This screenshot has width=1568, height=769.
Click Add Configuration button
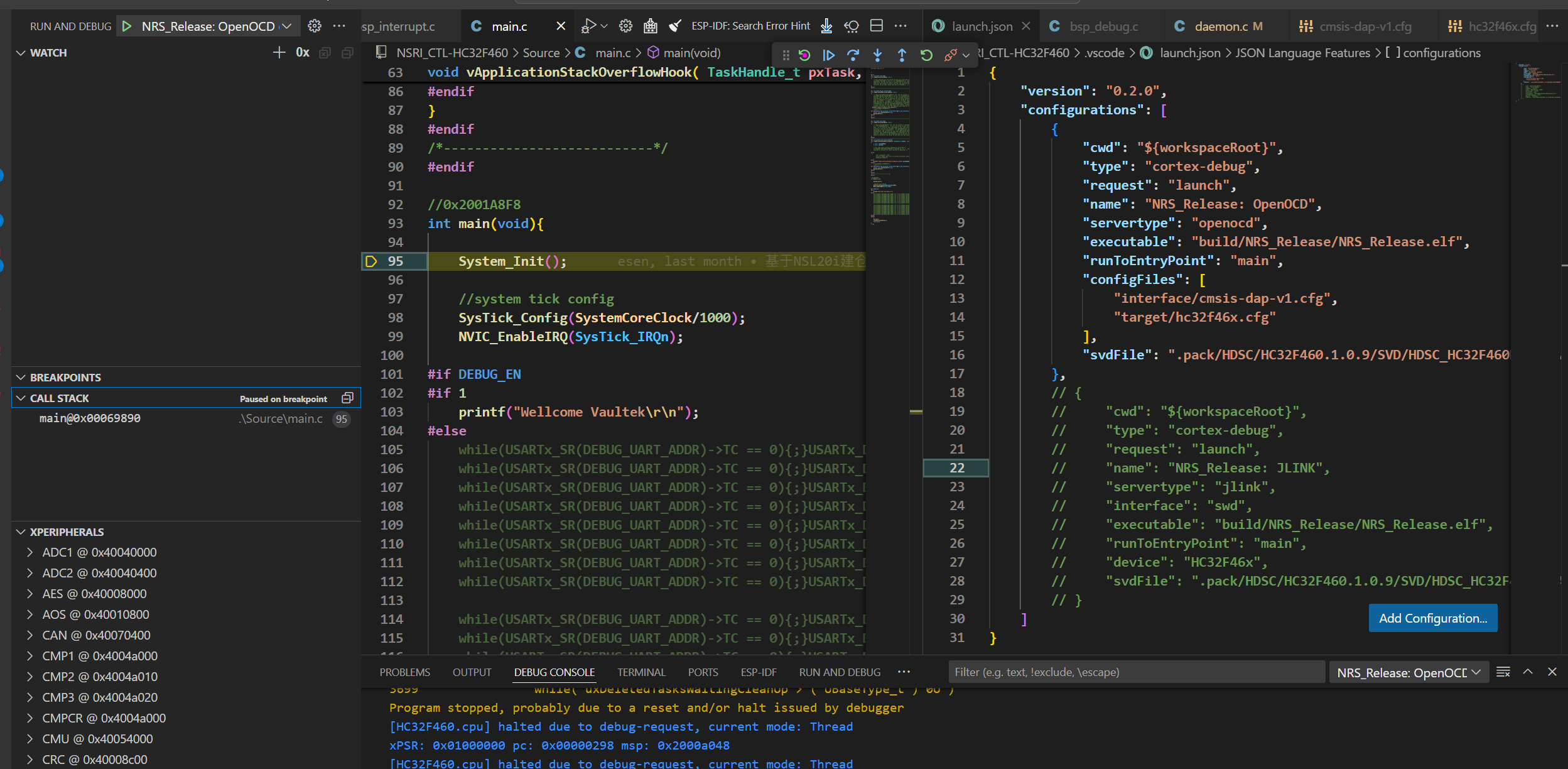1433,618
